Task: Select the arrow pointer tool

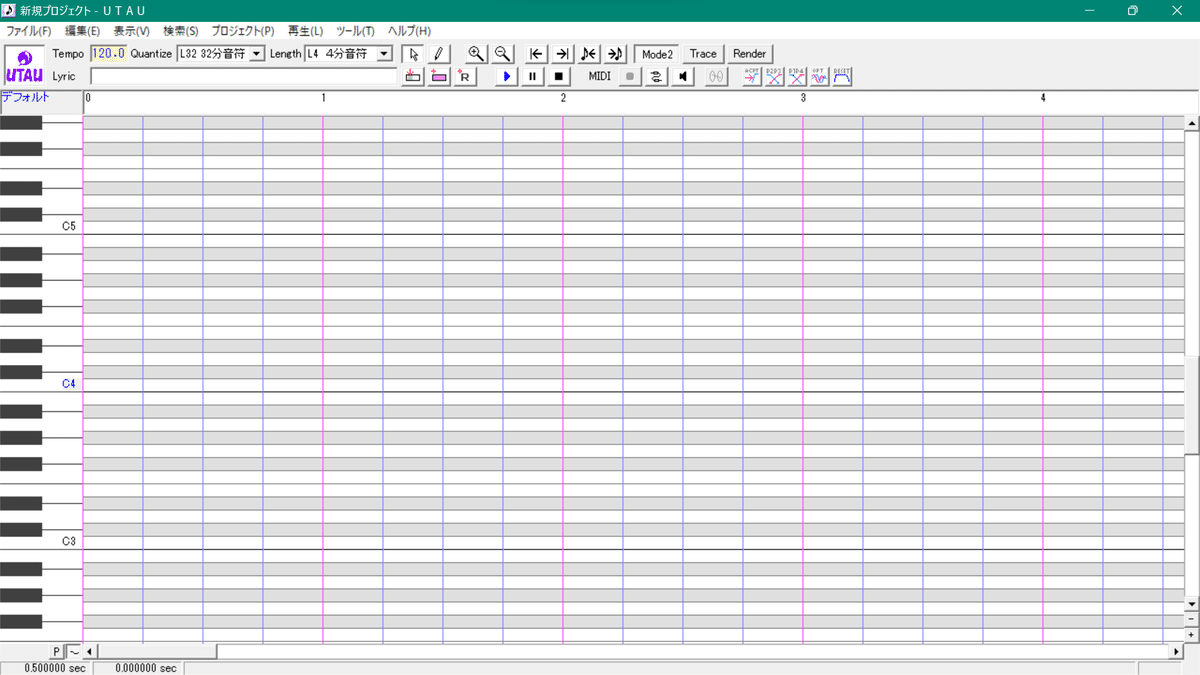Action: (x=413, y=54)
